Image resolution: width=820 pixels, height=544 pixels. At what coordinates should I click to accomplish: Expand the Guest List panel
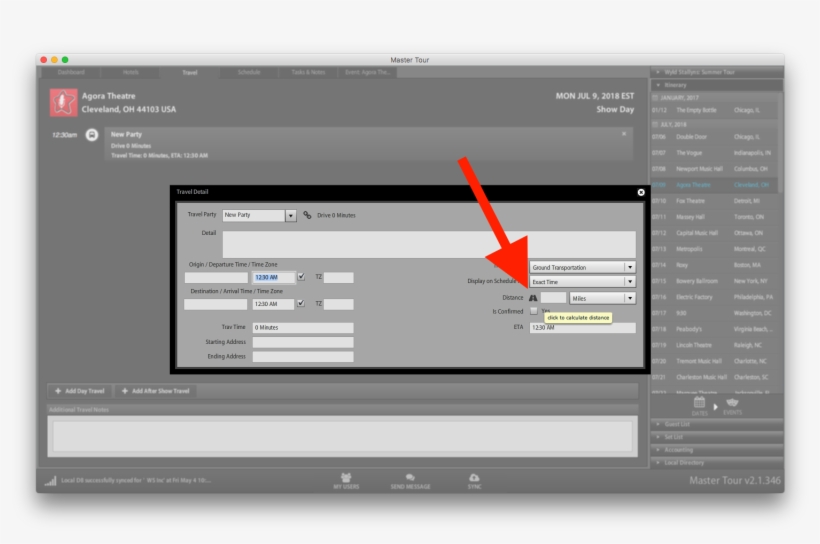(717, 424)
